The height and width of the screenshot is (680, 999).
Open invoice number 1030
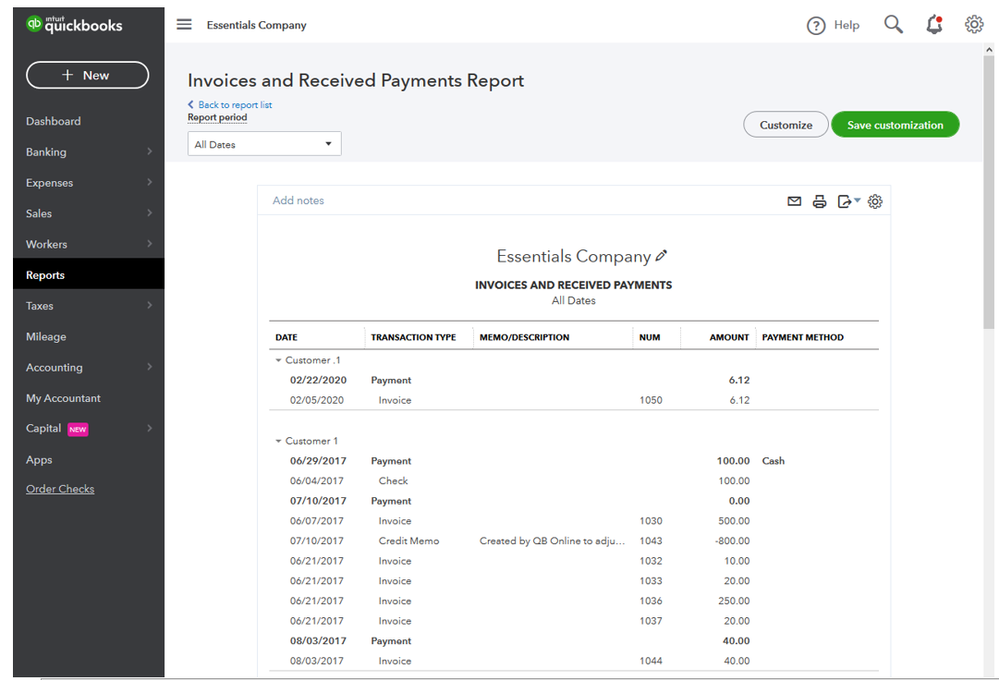click(x=650, y=521)
